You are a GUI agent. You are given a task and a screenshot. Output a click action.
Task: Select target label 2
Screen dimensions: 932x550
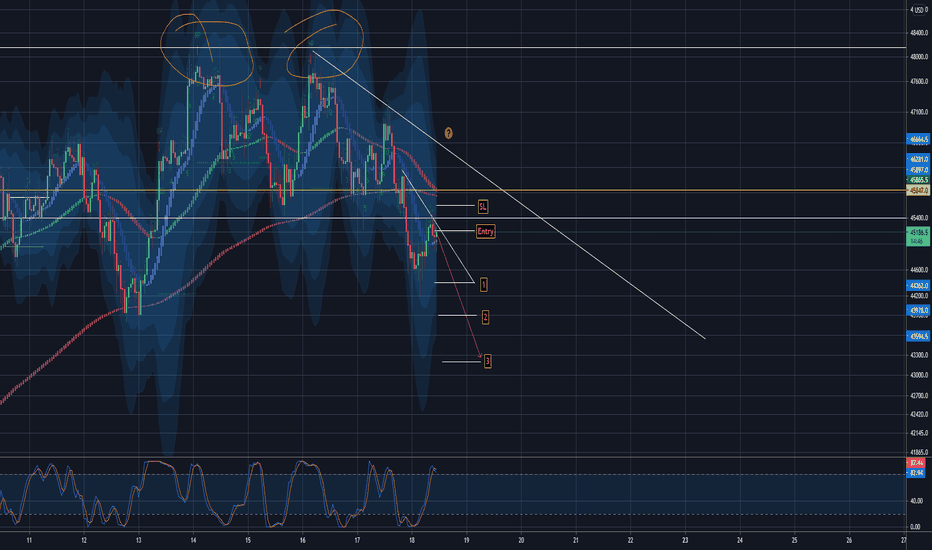(485, 318)
